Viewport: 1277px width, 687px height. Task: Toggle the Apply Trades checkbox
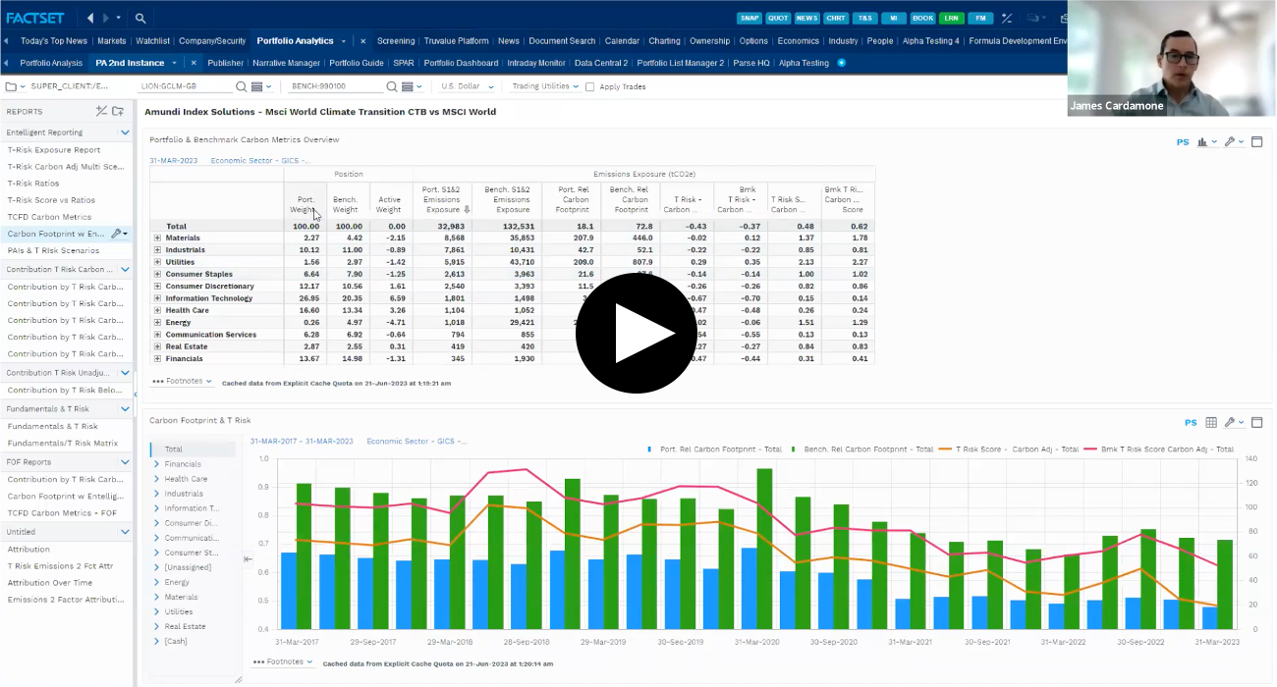[x=589, y=87]
